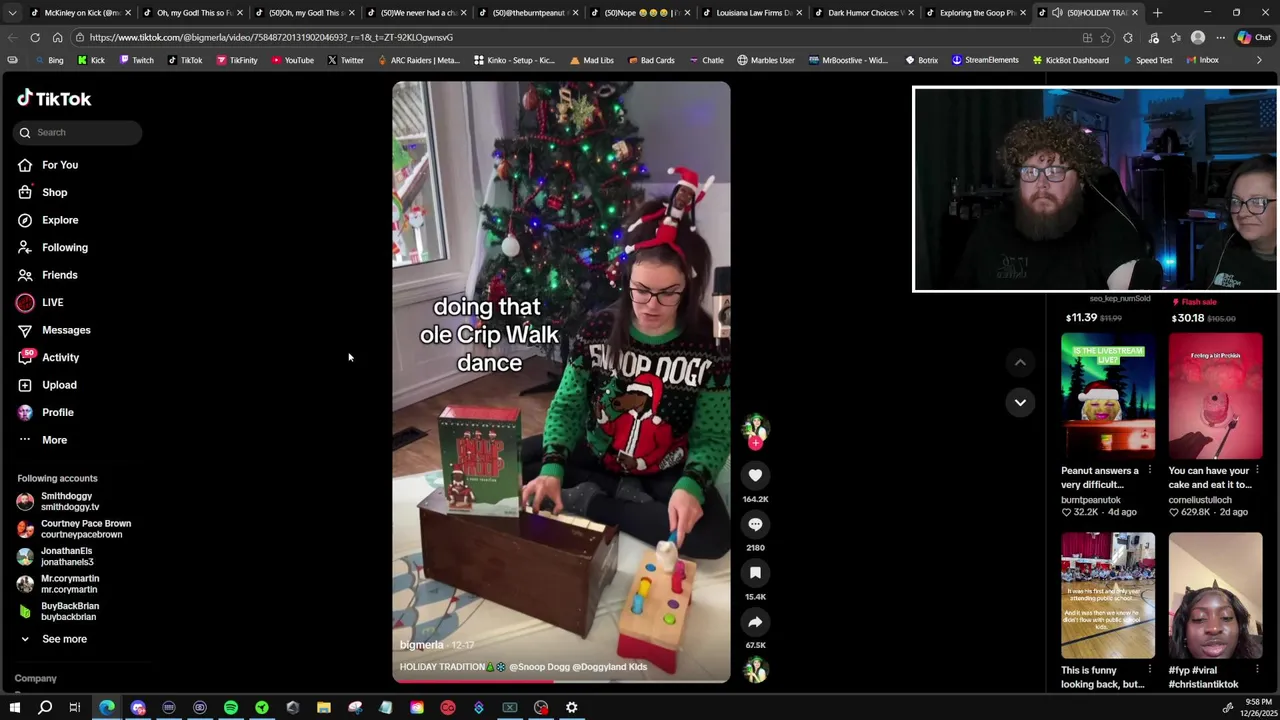This screenshot has height=720, width=1280.
Task: Open browser profile avatar
Action: [1198, 37]
